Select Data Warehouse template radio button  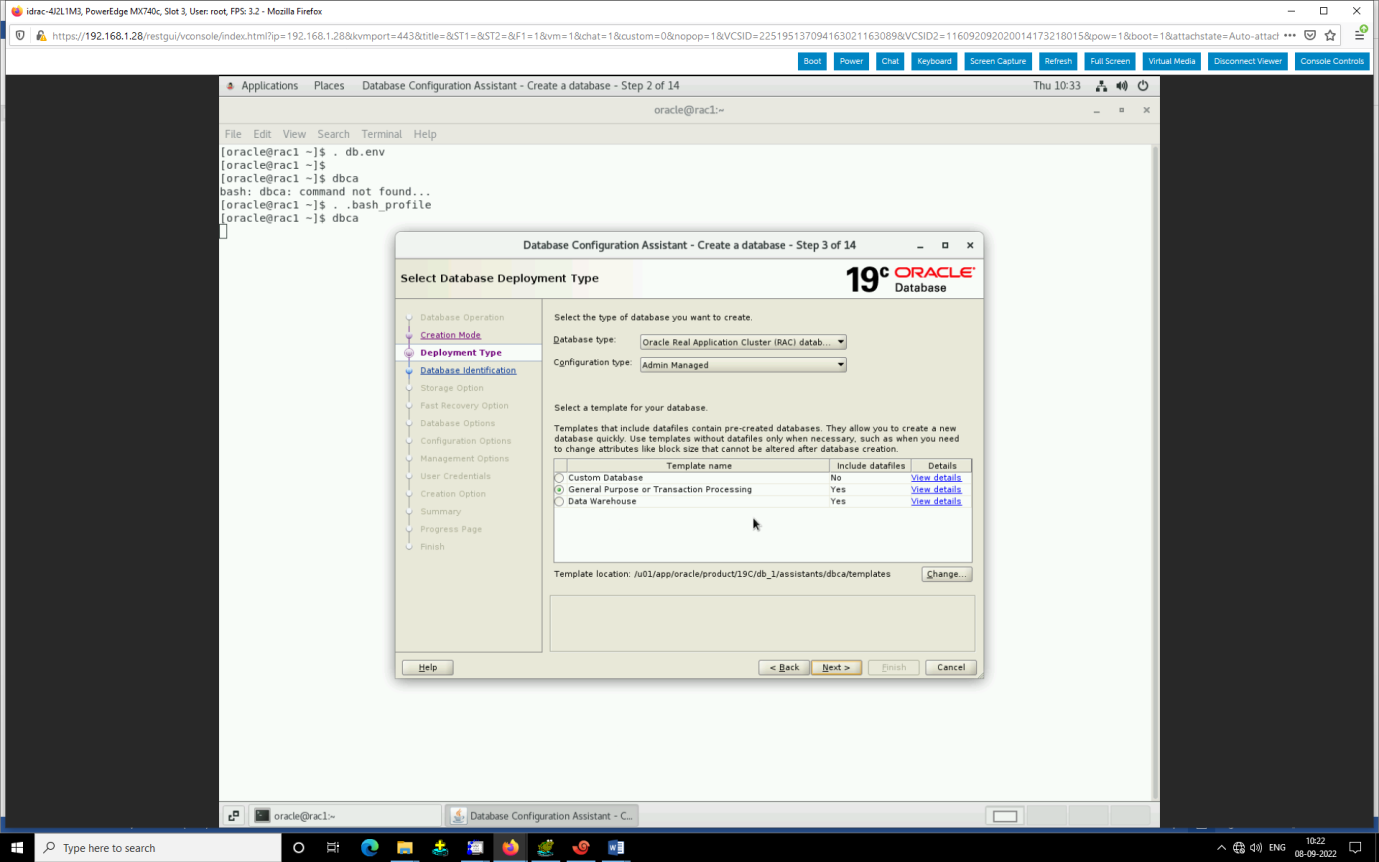[559, 501]
